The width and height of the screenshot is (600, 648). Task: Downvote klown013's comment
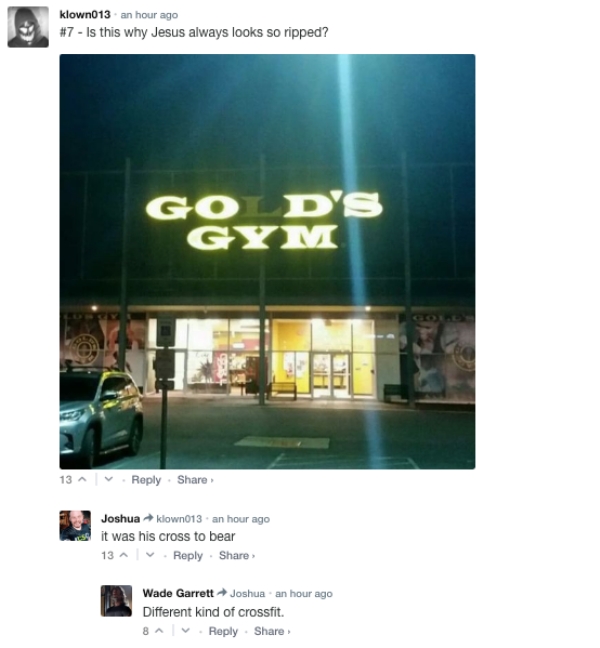pos(109,480)
